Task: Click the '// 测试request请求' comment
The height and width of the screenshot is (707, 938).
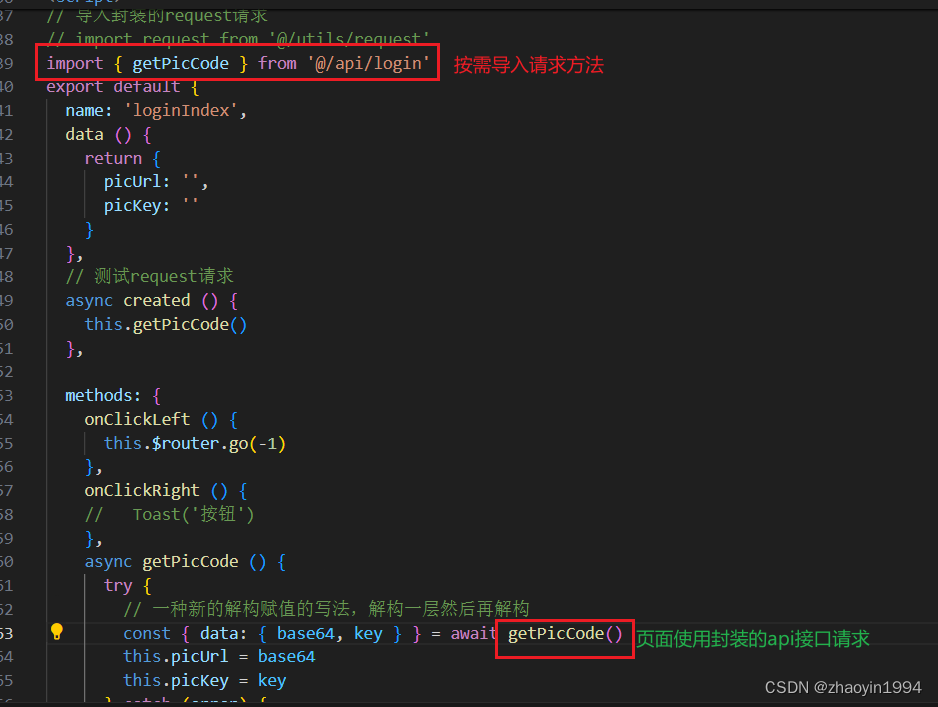Action: pos(150,276)
